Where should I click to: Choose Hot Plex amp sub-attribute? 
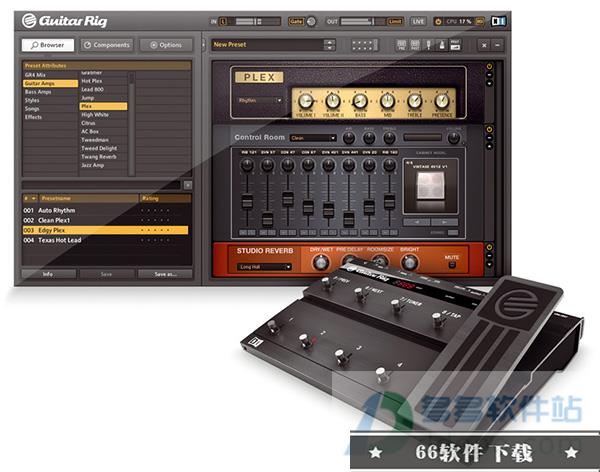coord(103,81)
